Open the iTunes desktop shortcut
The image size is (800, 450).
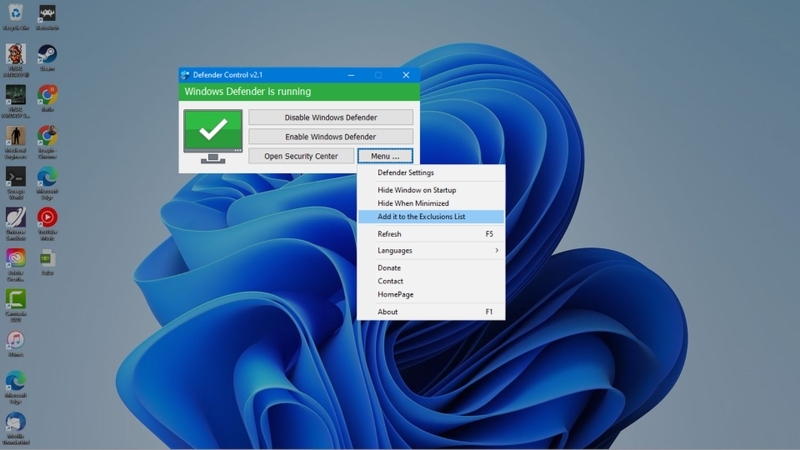tap(16, 343)
